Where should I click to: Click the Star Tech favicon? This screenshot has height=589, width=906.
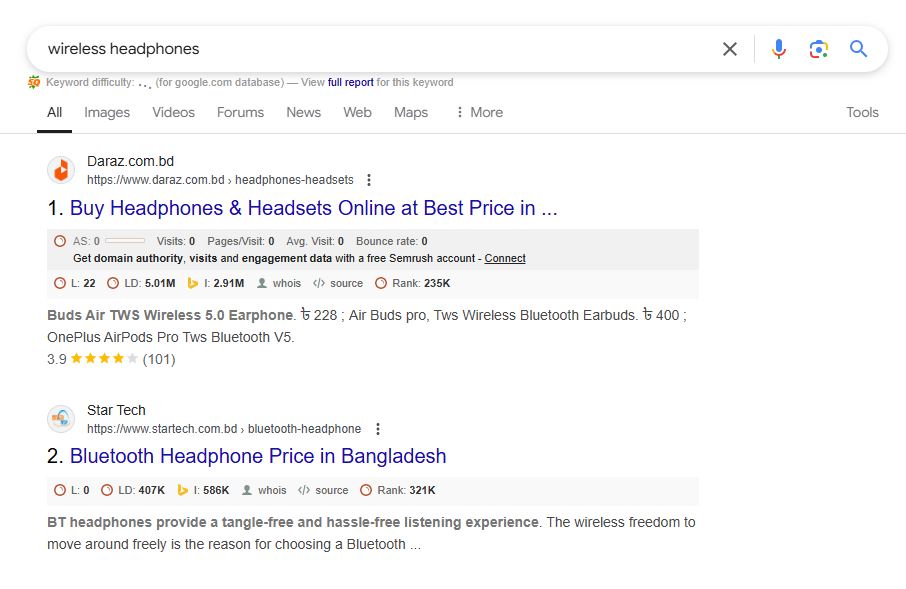[61, 419]
